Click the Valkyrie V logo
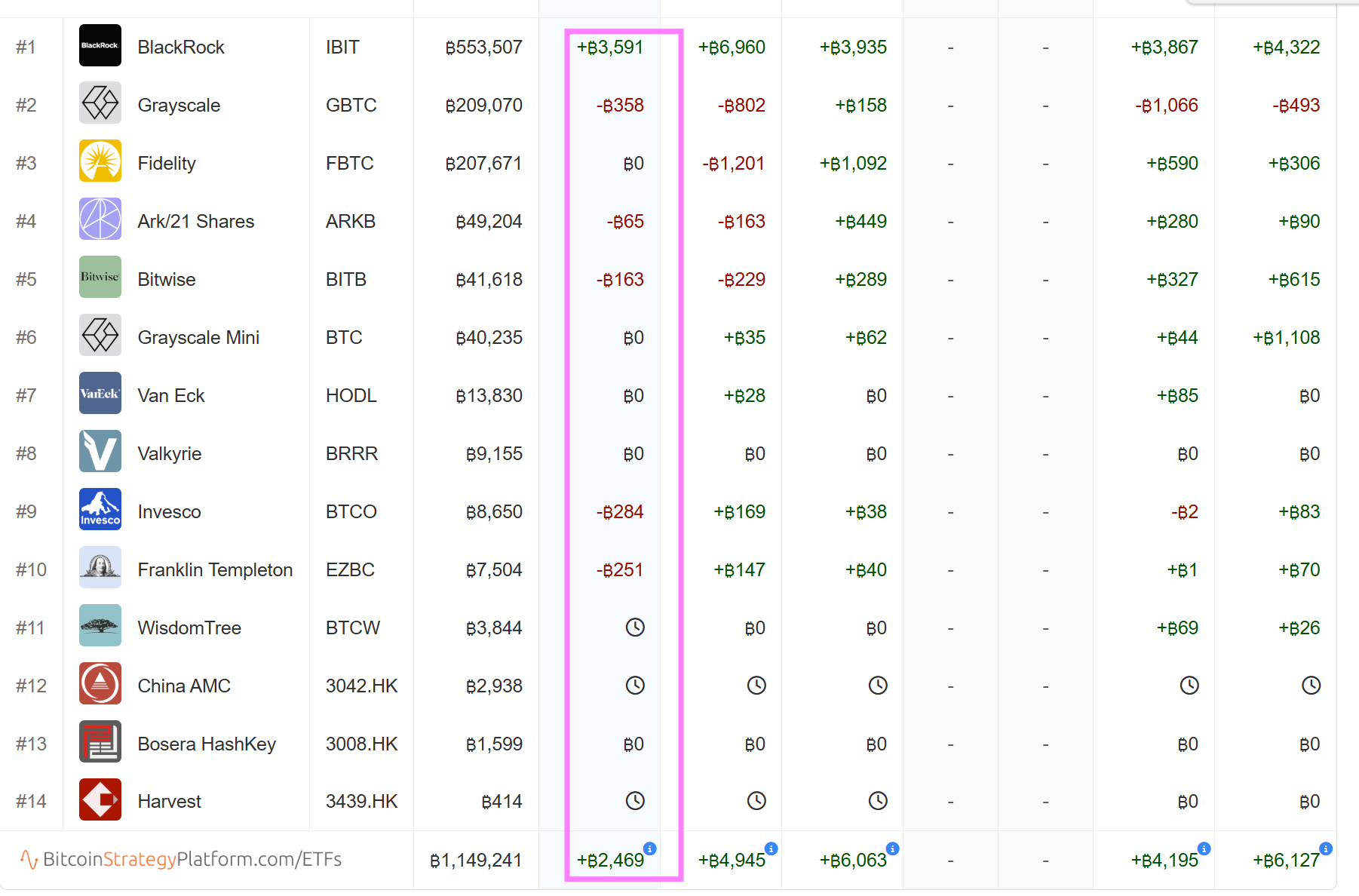Screen dimensions: 1359x896 100,452
